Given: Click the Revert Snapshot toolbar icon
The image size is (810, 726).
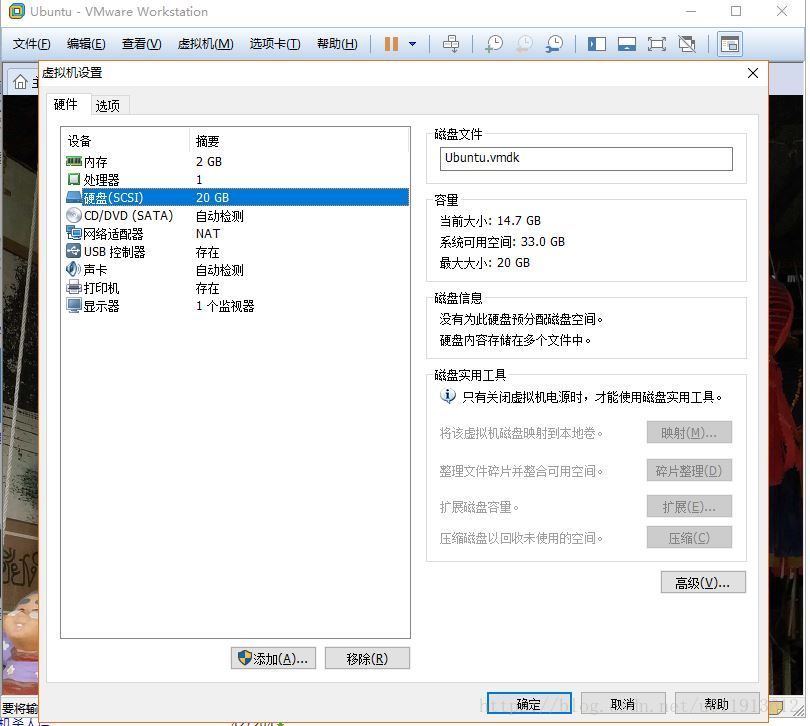Looking at the screenshot, I should click(523, 43).
